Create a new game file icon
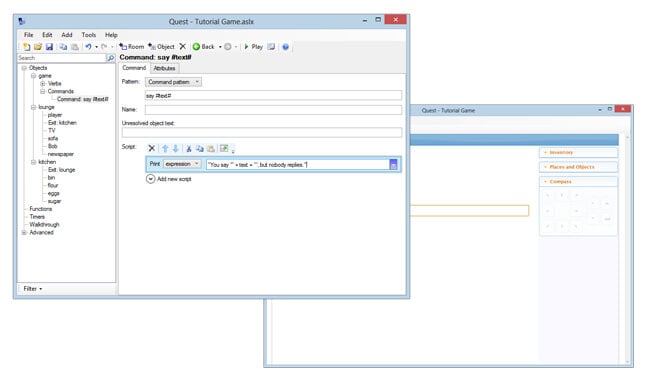The image size is (660, 380). pos(27,47)
